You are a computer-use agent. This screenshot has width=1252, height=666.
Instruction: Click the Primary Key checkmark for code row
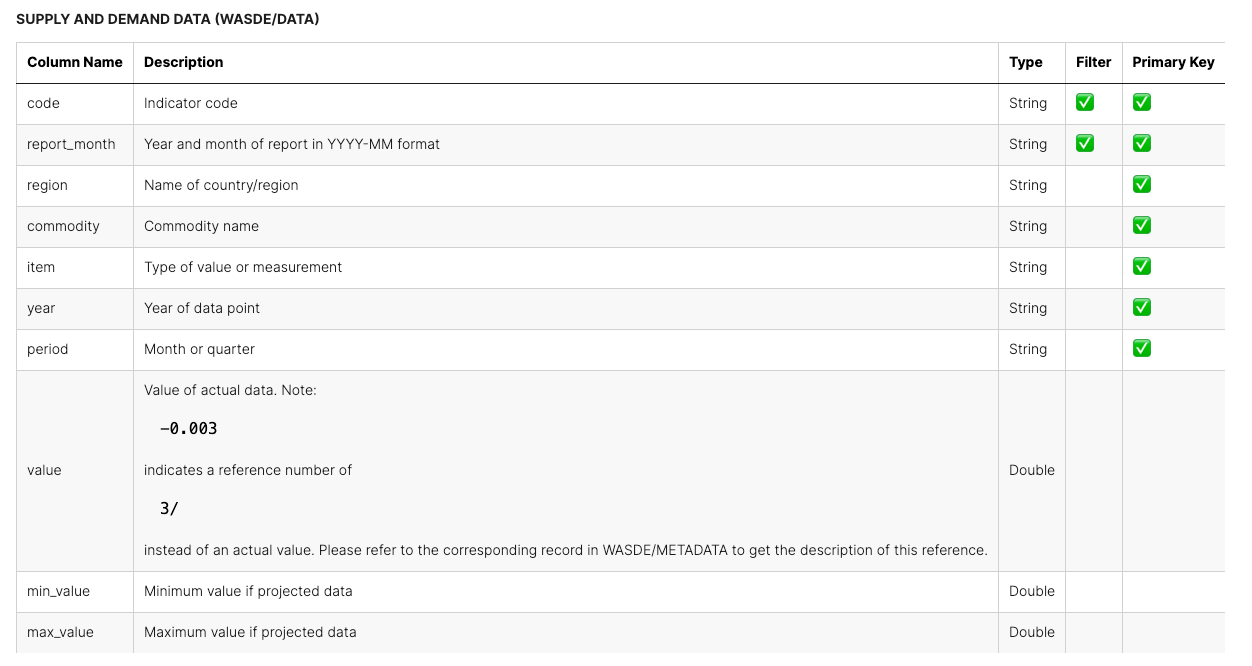coord(1142,103)
